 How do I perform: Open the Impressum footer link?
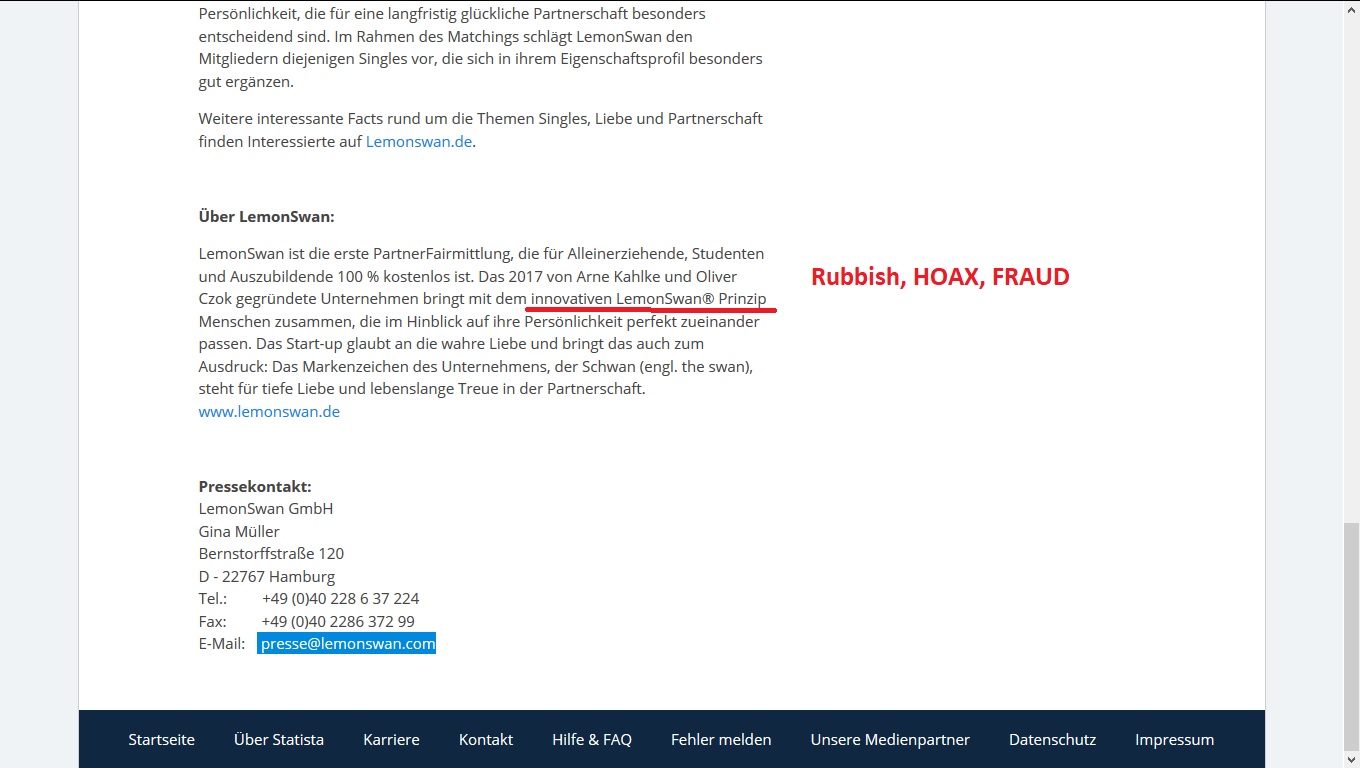[x=1174, y=740]
